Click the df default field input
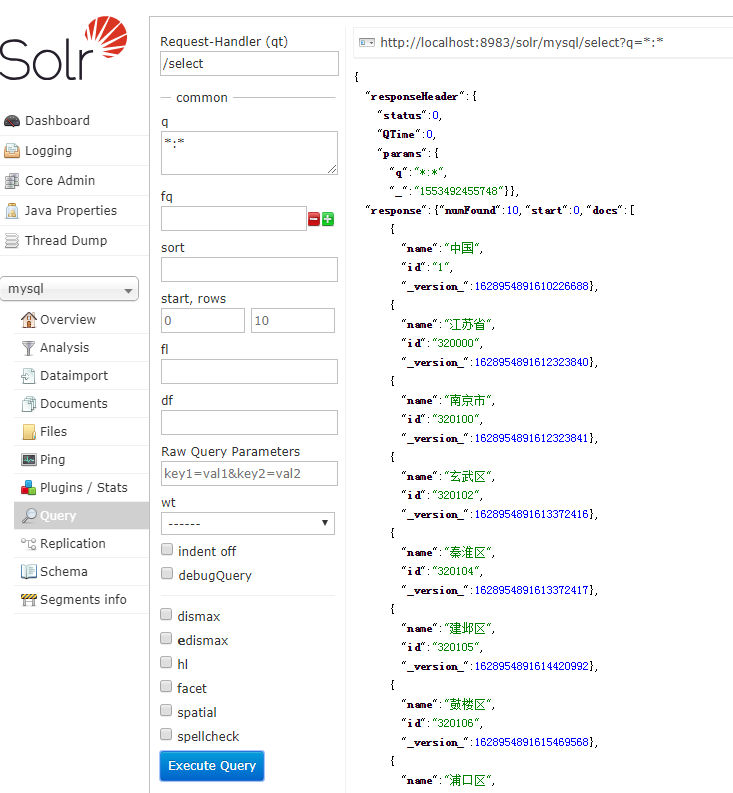Viewport: 733px width, 793px height. pyautogui.click(x=249, y=423)
